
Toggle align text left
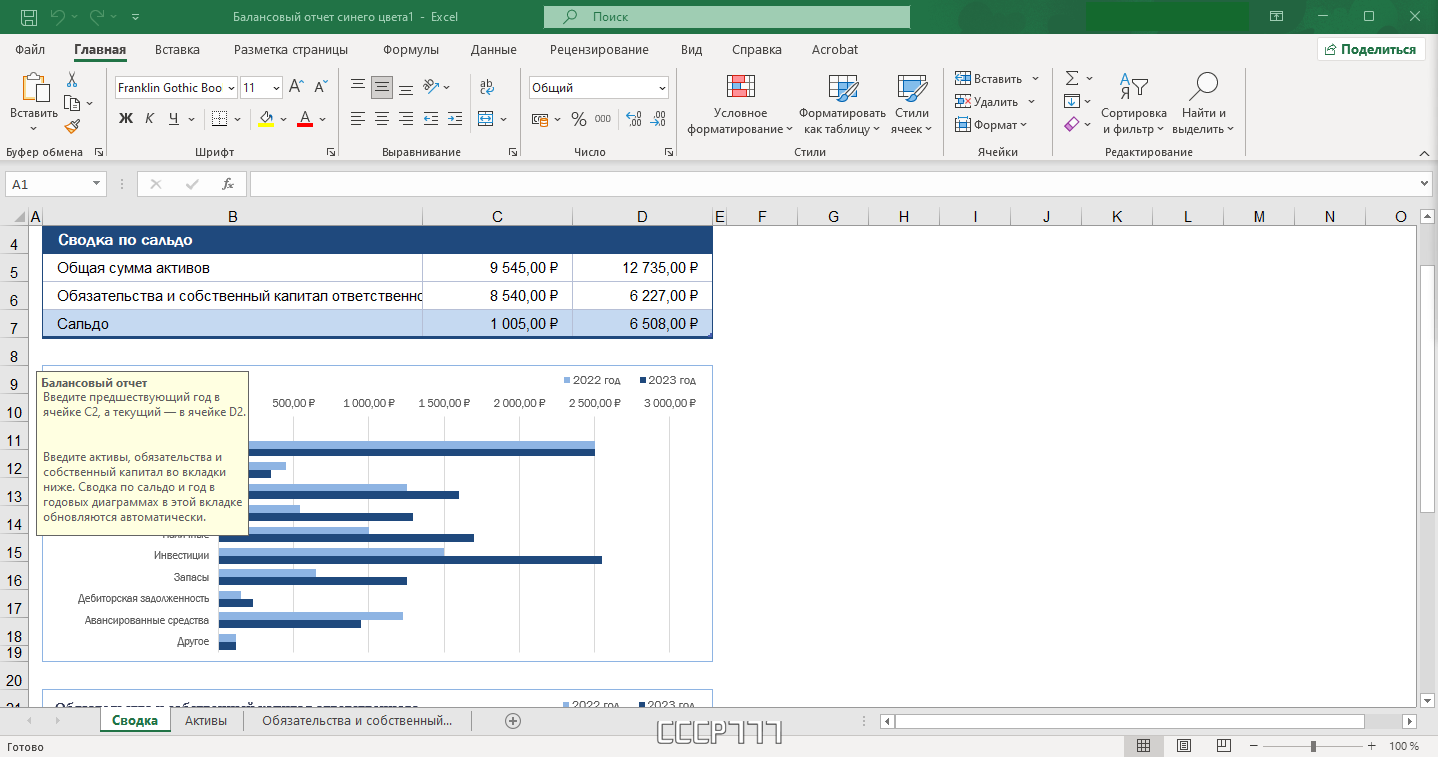click(358, 119)
